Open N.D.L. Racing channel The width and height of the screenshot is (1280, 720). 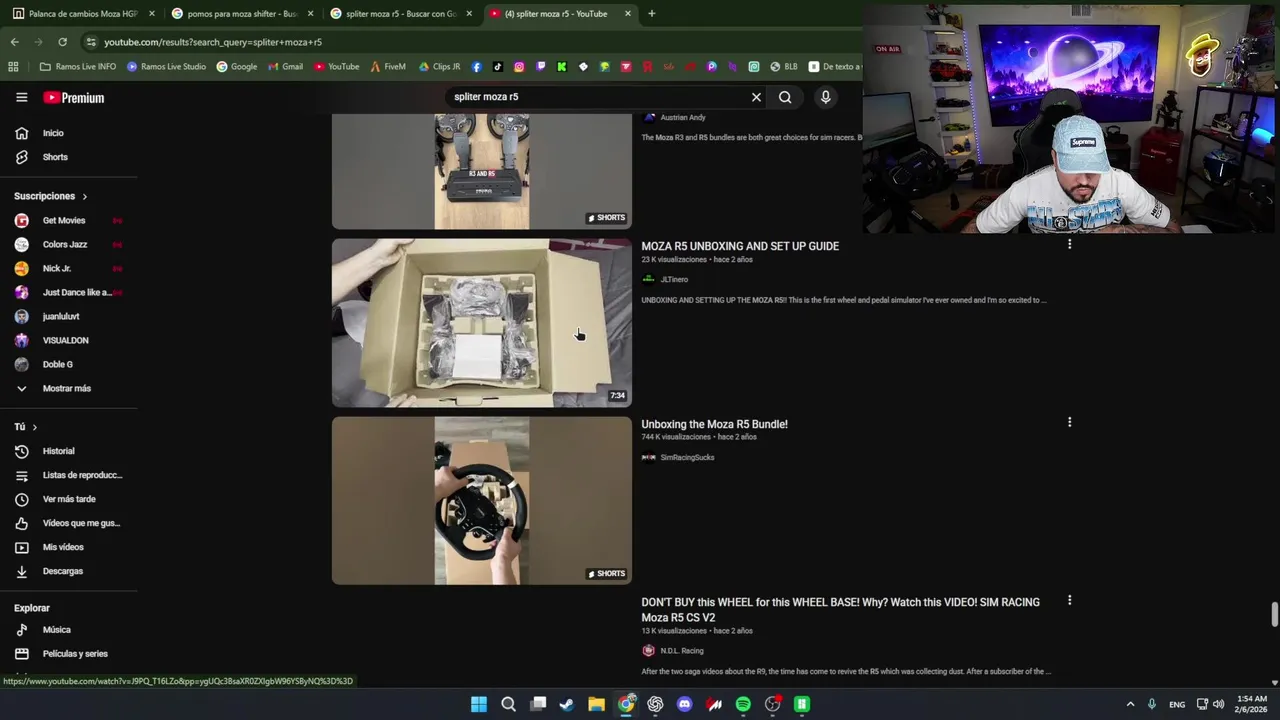point(682,651)
